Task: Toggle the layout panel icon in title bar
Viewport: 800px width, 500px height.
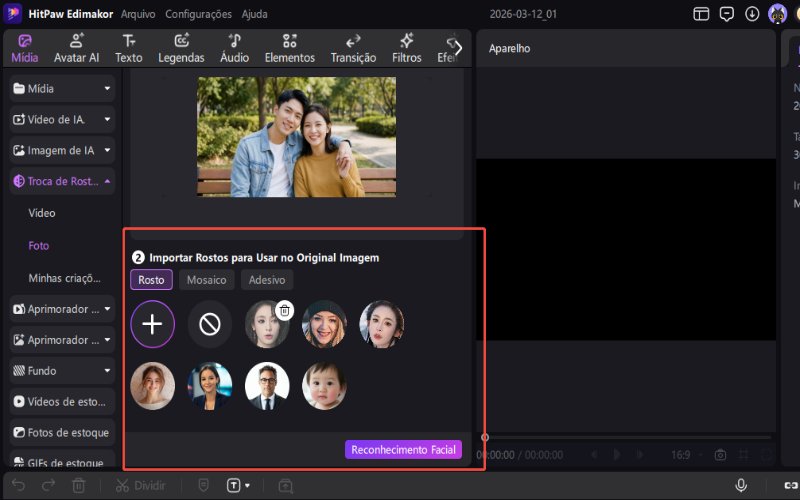Action: coord(701,14)
